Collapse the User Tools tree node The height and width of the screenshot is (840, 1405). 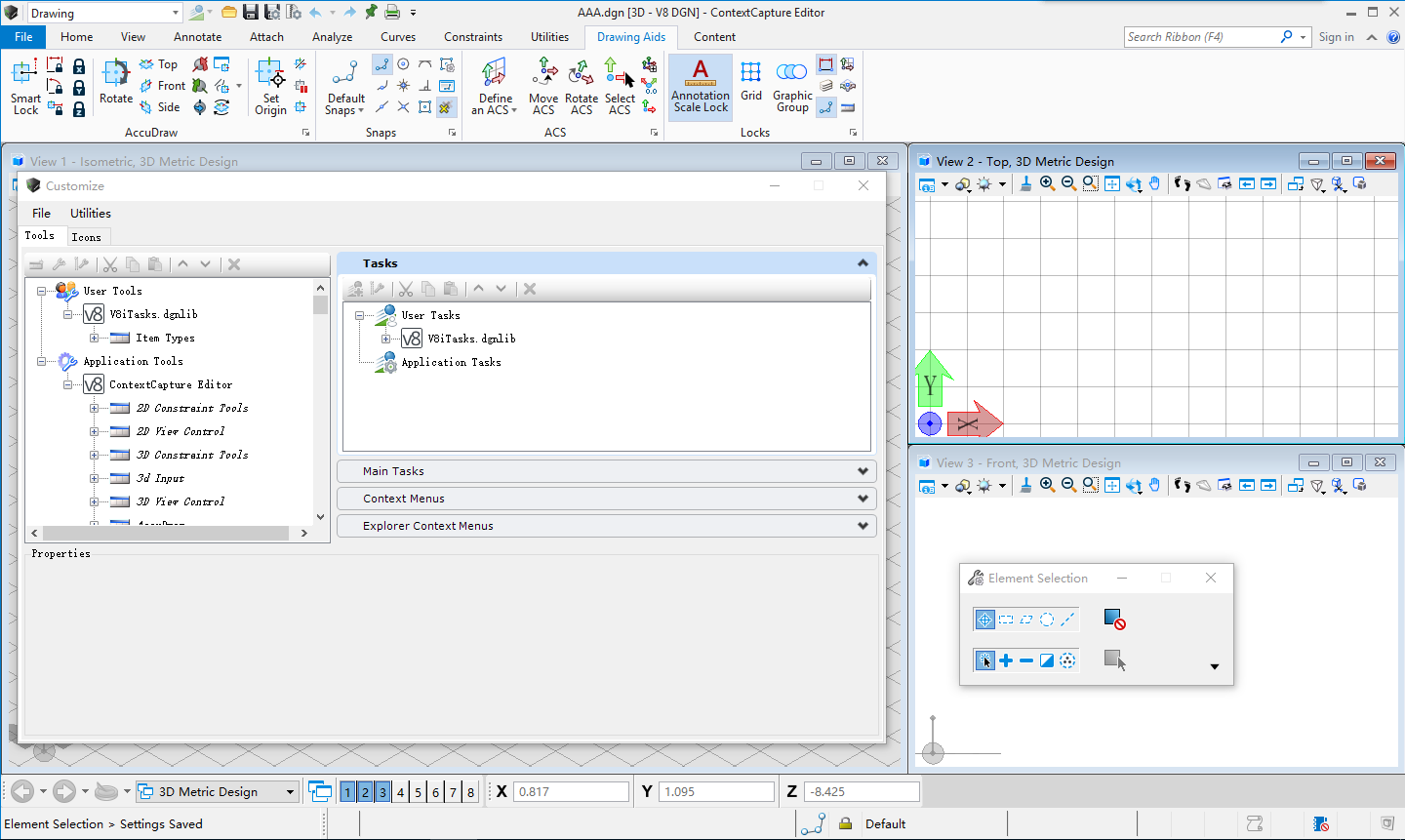(x=42, y=291)
